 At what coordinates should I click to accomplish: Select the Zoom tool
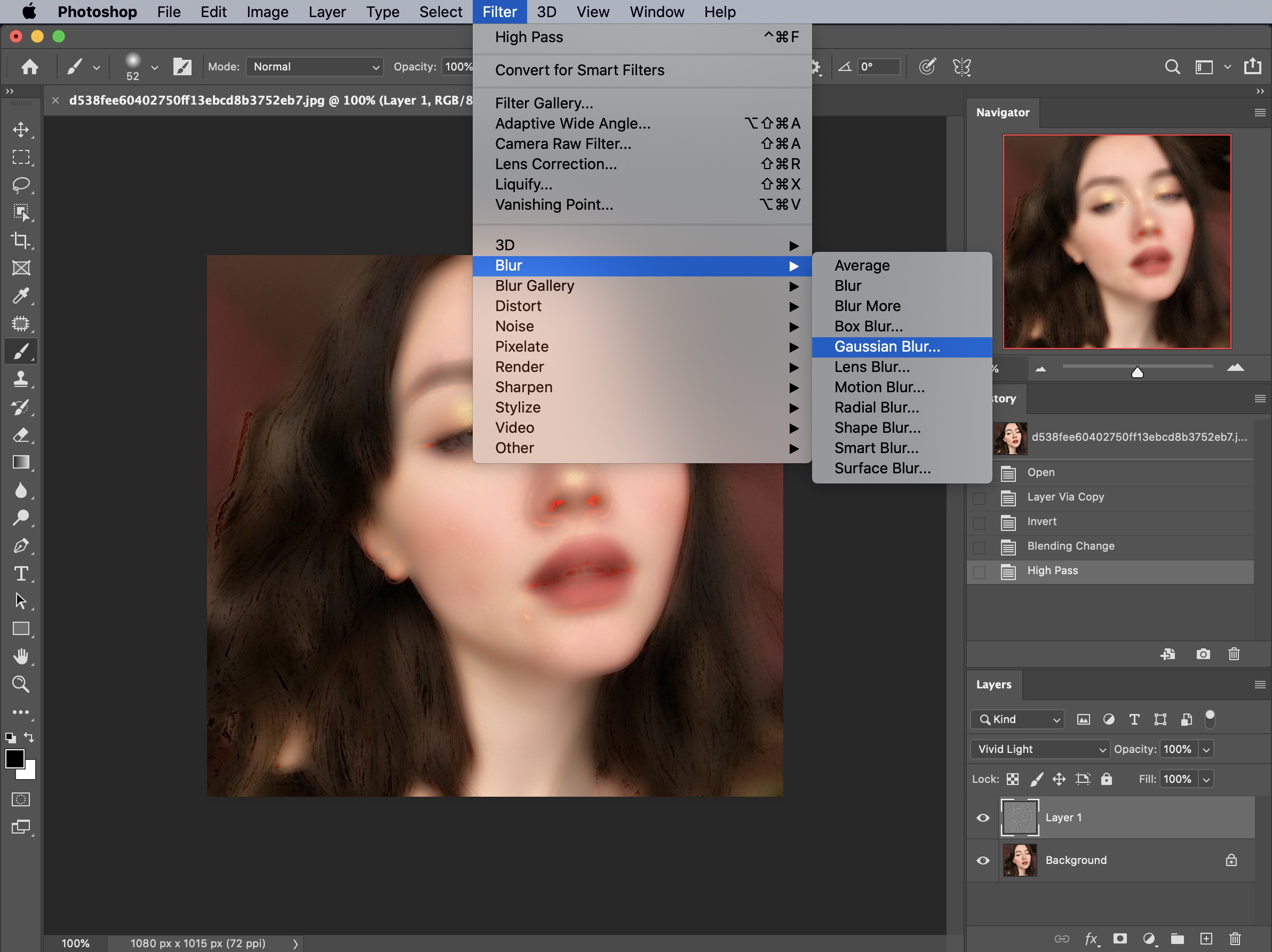(x=21, y=684)
